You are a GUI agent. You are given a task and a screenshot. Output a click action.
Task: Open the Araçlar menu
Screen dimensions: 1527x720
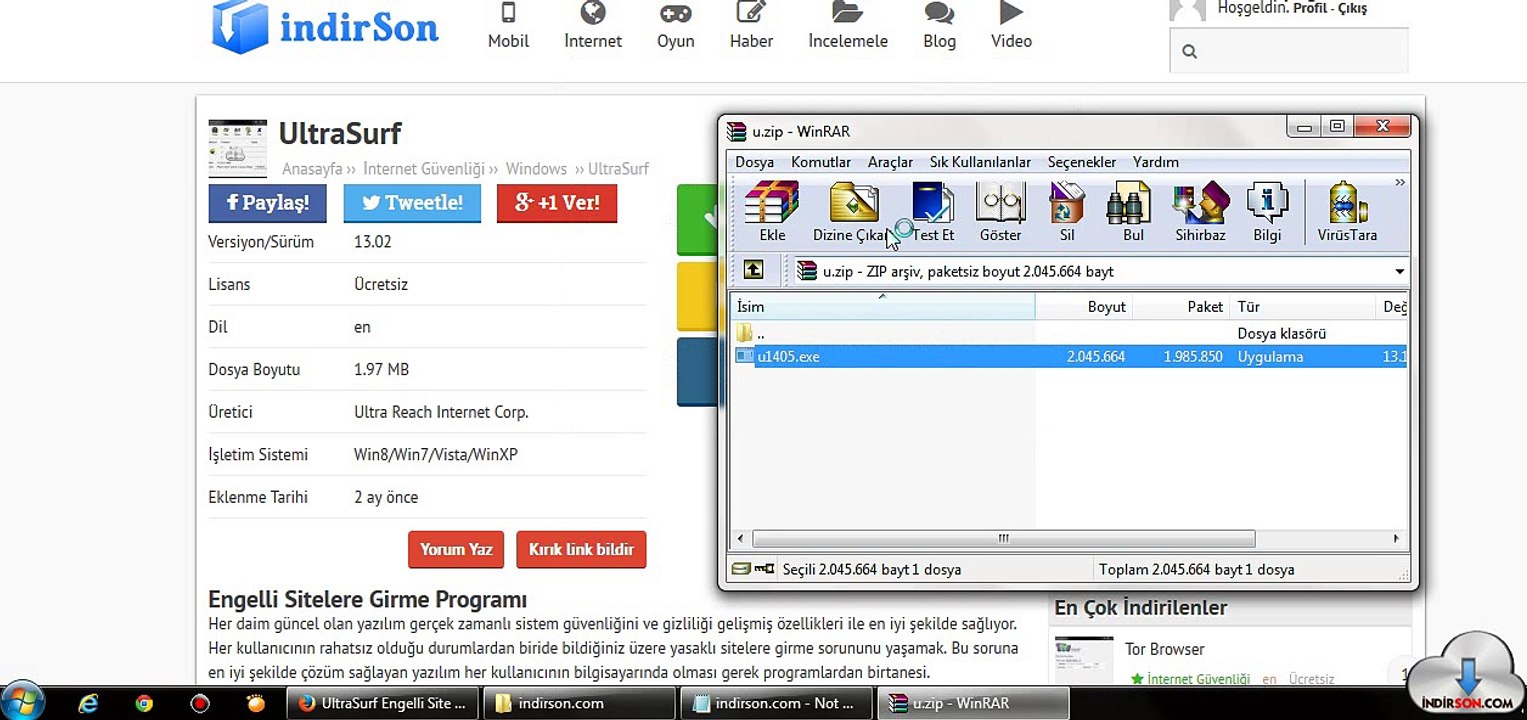point(890,162)
